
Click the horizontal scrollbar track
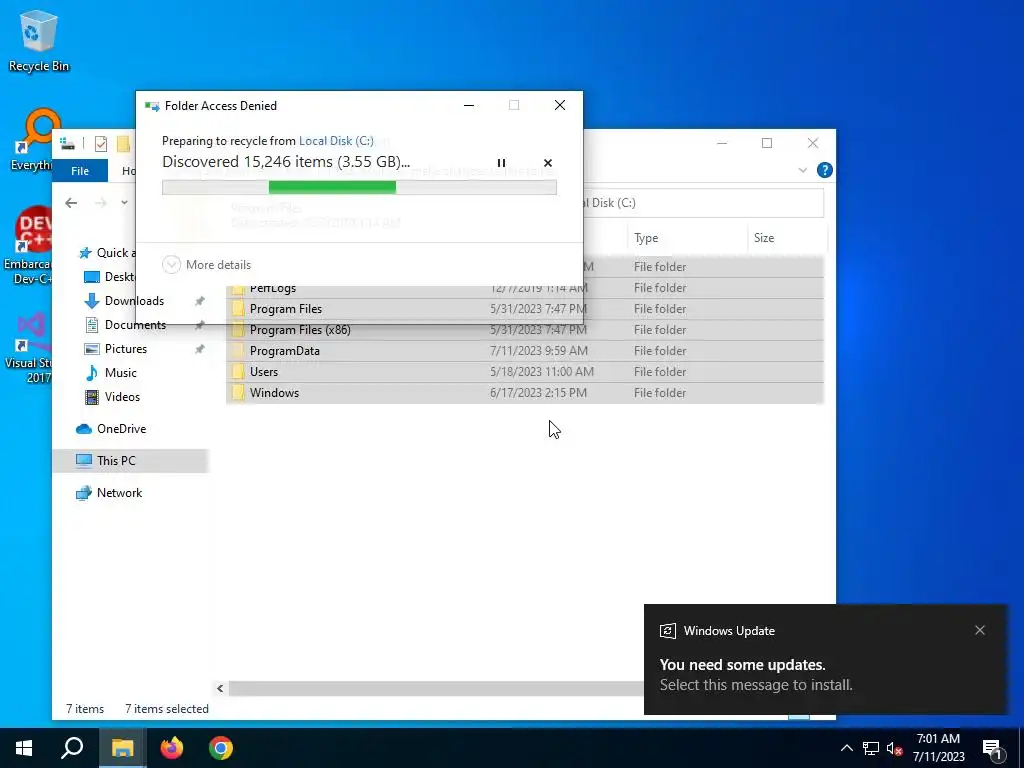pos(436,688)
